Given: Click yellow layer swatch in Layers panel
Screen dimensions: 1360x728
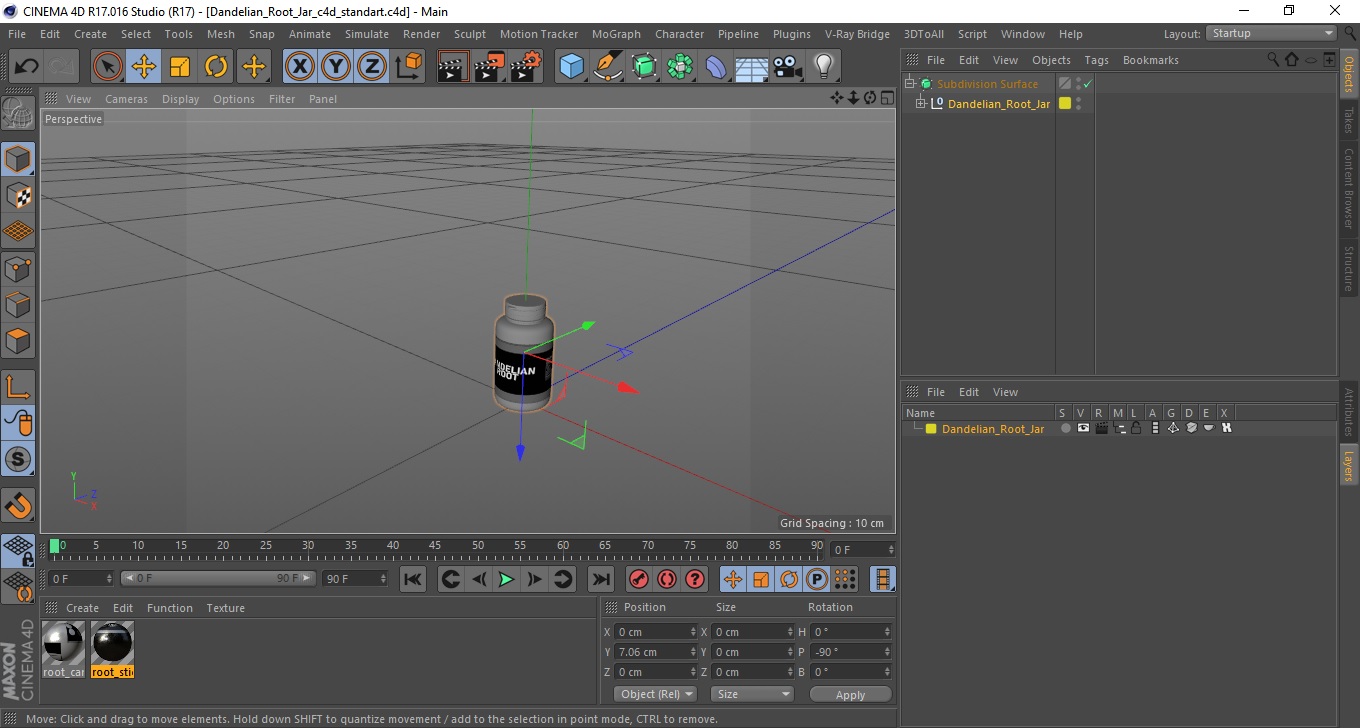Looking at the screenshot, I should [931, 429].
